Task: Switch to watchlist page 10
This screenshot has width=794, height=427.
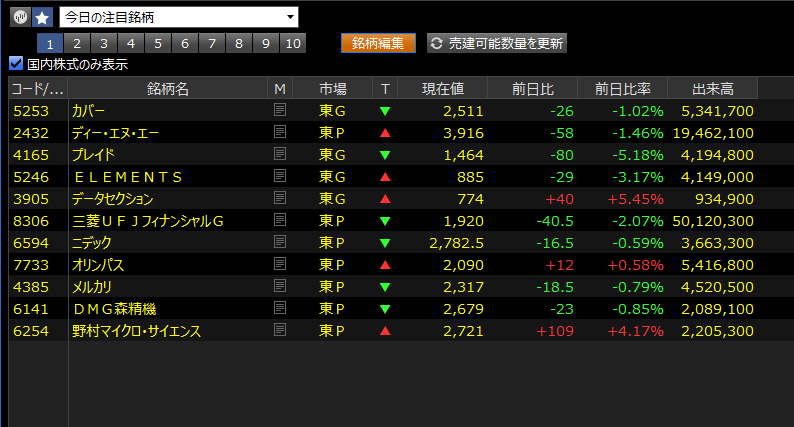Action: [293, 44]
